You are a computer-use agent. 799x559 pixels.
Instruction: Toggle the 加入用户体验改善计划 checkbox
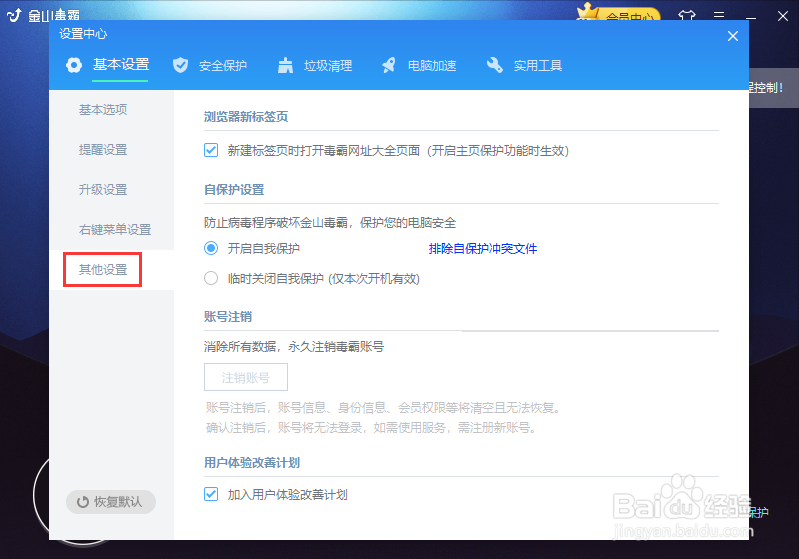[211, 494]
